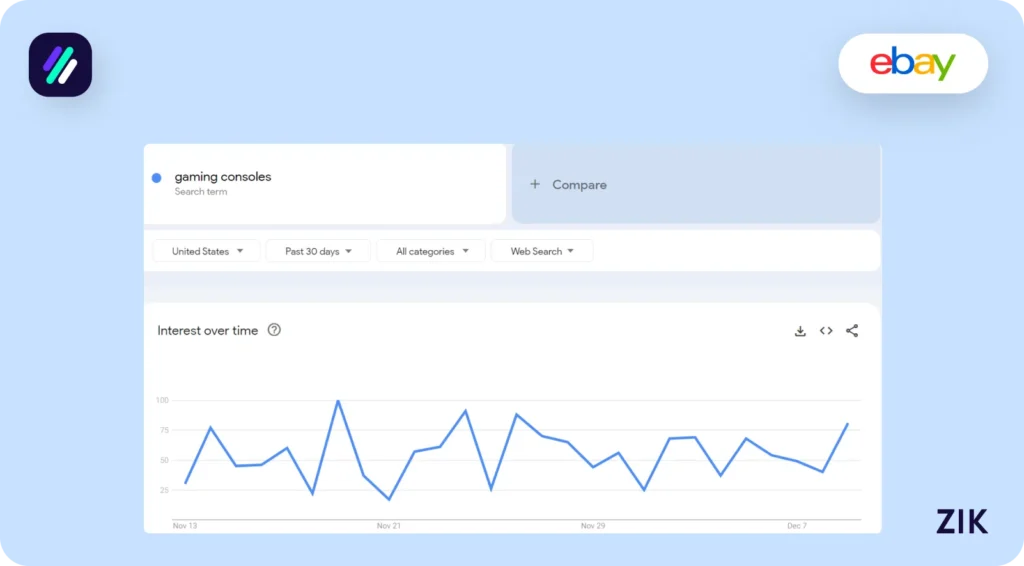Click the highest peak on the trend line

[x=338, y=401]
